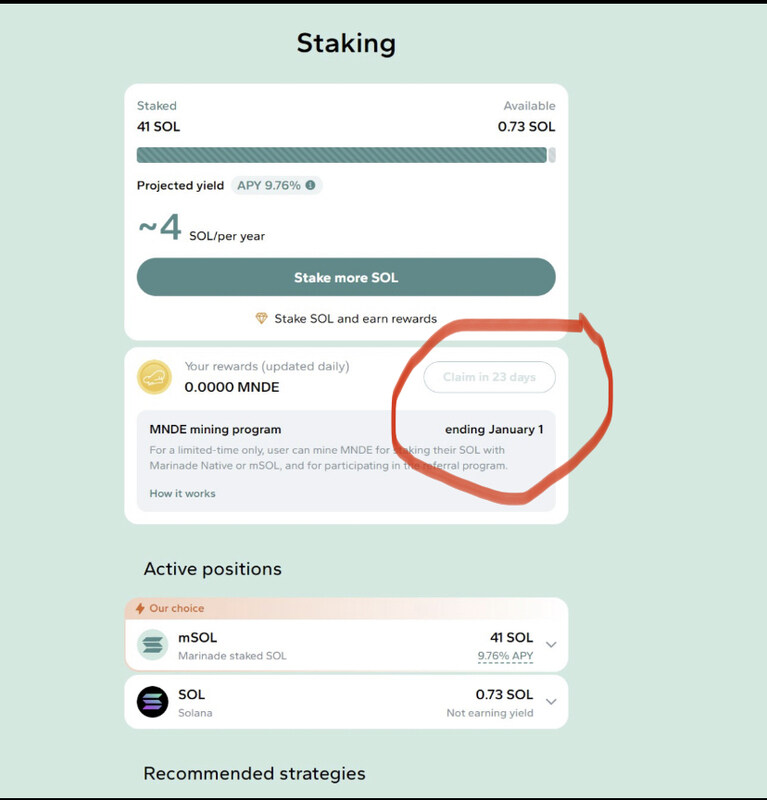This screenshot has height=800, width=767.
Task: Expand the SOL position chevron
Action: (551, 702)
